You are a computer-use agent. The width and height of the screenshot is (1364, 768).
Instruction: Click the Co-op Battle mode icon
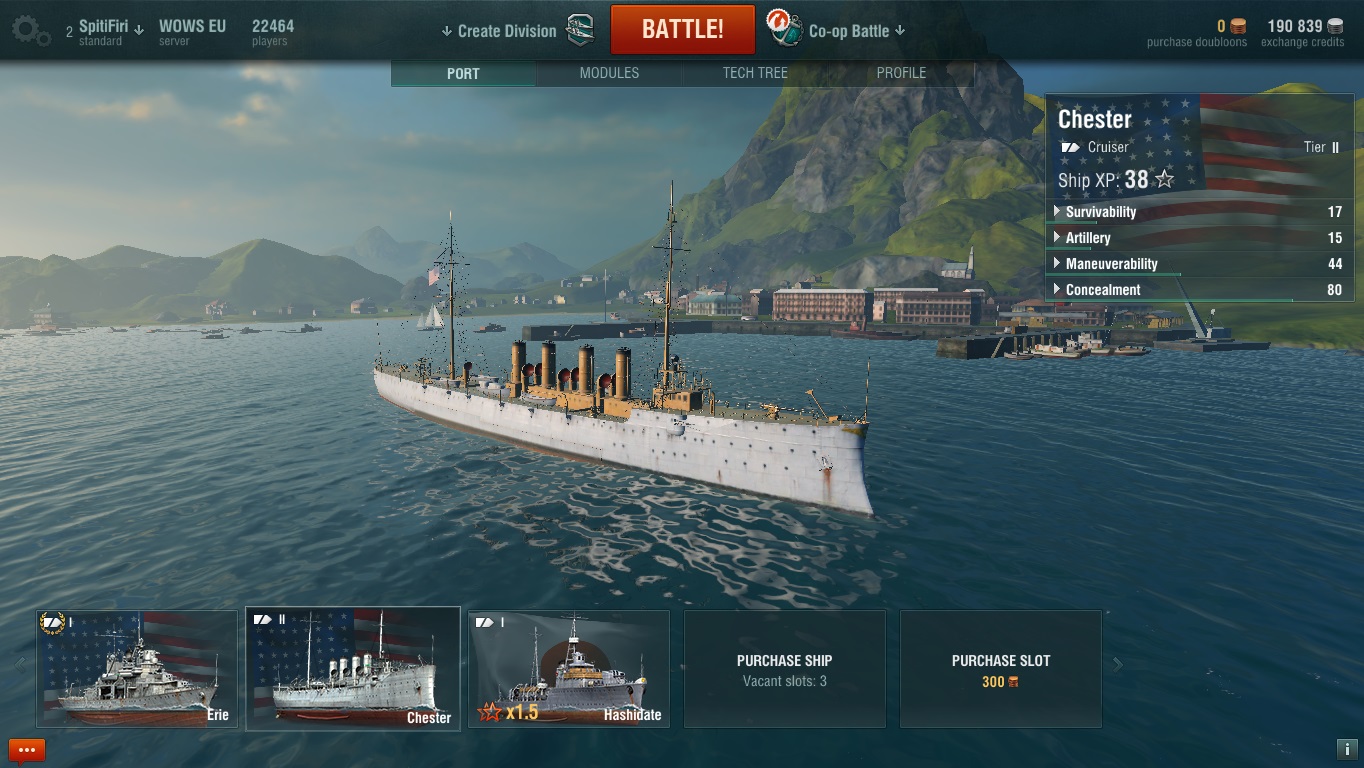pos(785,29)
